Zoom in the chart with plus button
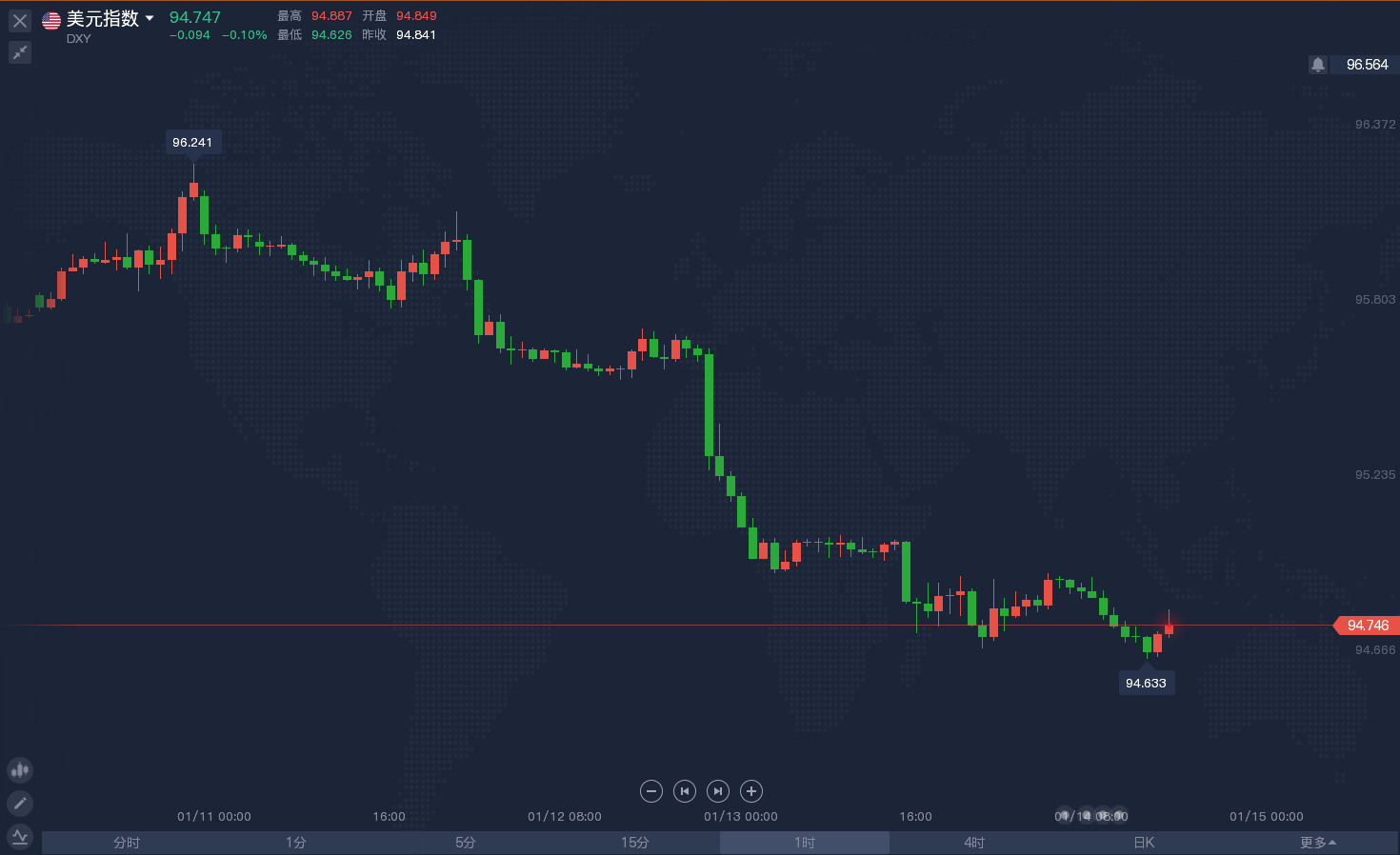Image resolution: width=1400 pixels, height=855 pixels. [x=751, y=791]
